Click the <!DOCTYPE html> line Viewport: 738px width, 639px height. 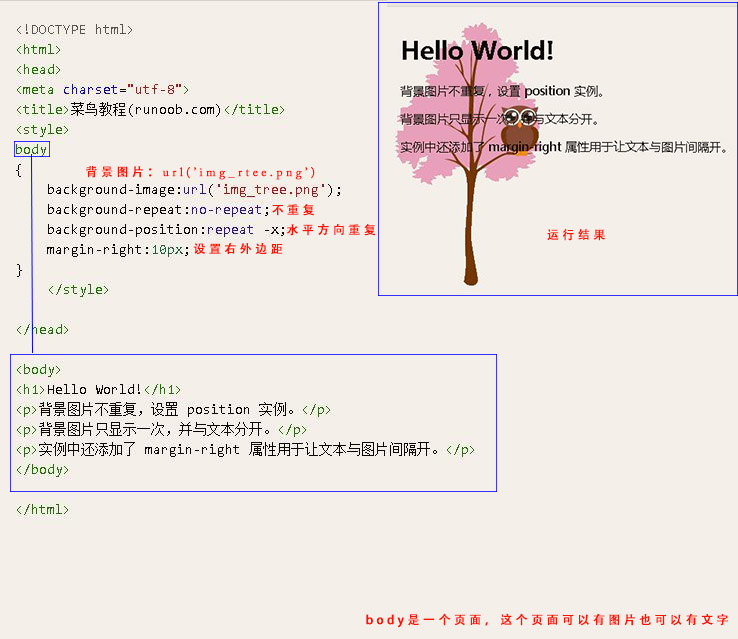click(x=74, y=30)
